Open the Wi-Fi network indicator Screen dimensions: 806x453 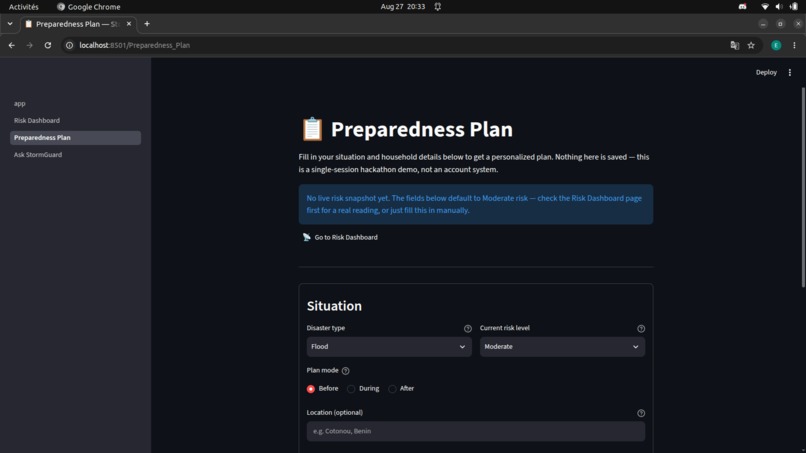[765, 7]
